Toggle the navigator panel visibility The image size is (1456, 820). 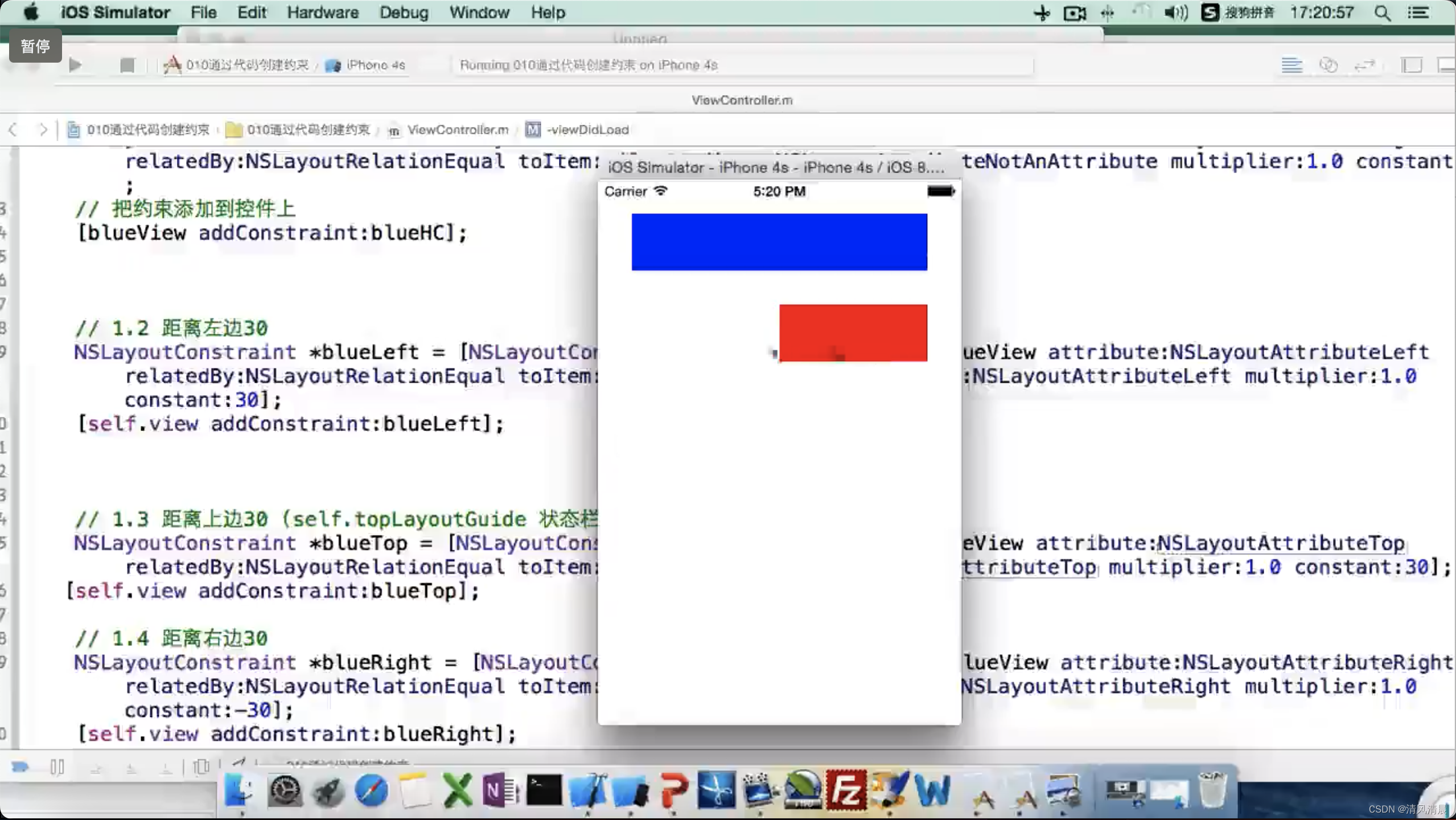[x=1411, y=65]
